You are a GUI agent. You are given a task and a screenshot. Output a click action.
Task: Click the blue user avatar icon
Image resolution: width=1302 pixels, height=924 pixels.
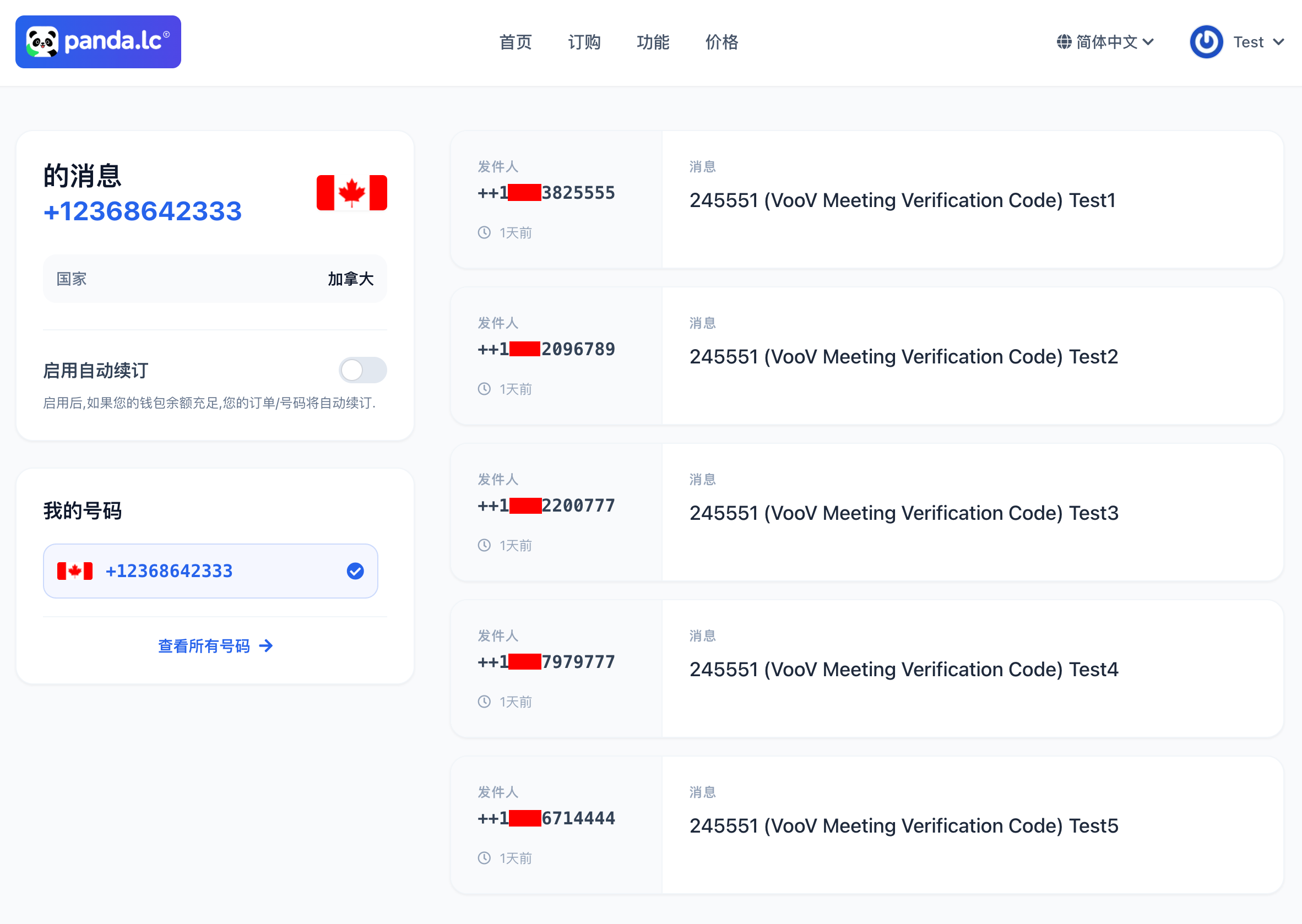(1206, 42)
